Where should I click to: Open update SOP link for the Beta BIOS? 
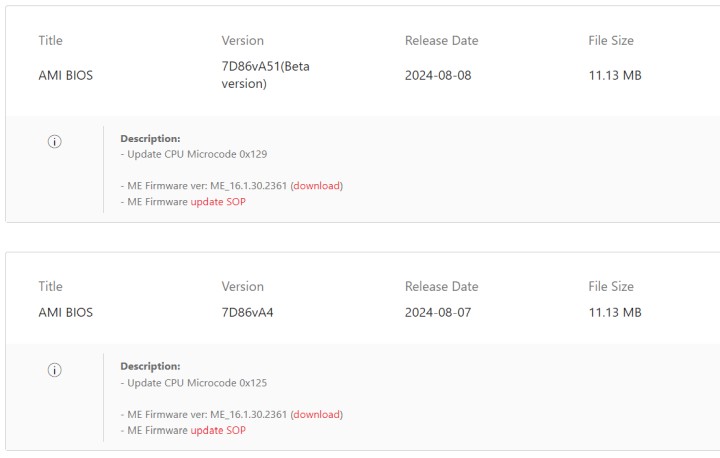[x=218, y=202]
